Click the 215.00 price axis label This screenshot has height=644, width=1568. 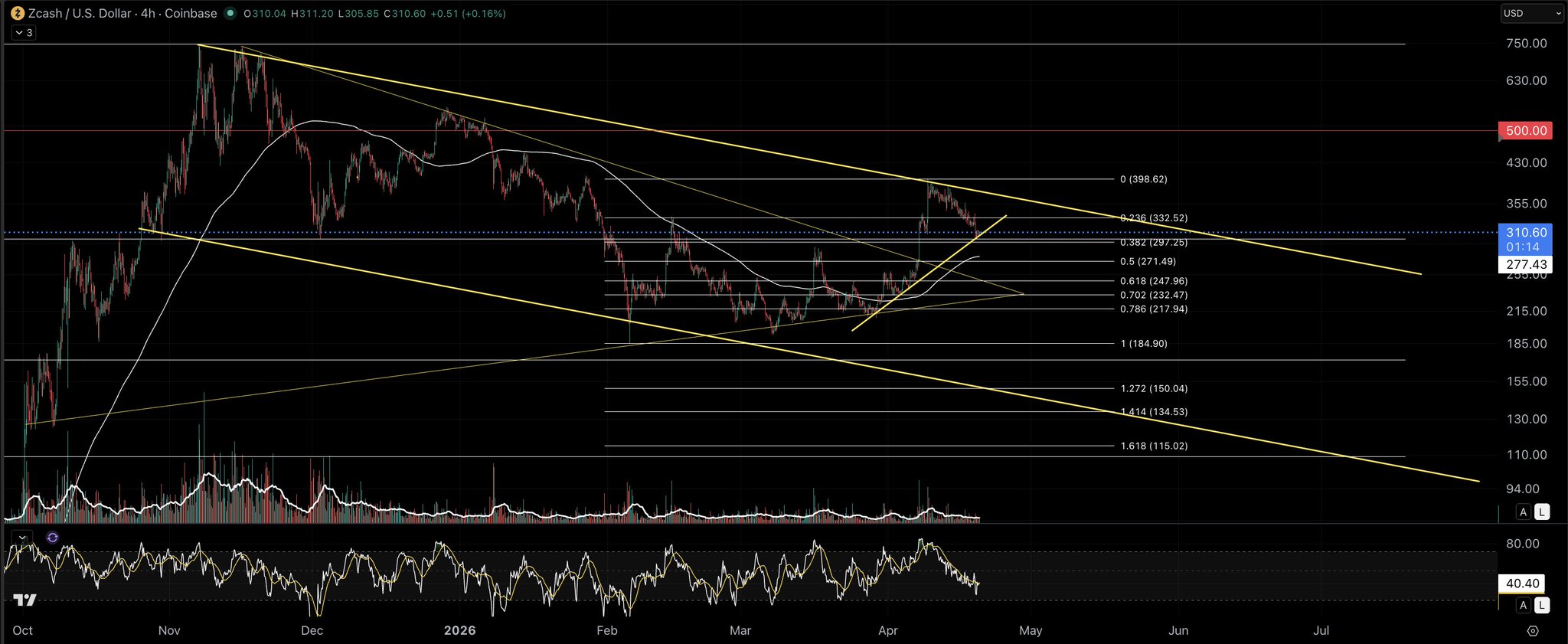point(1527,311)
